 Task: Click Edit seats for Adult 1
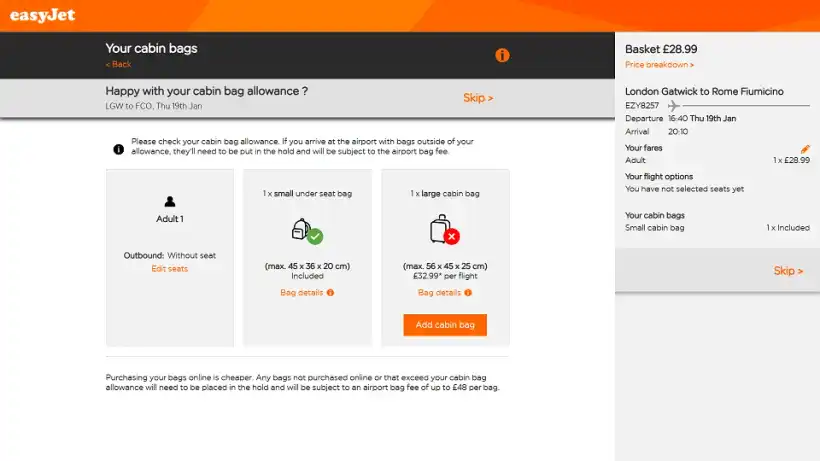tap(169, 269)
